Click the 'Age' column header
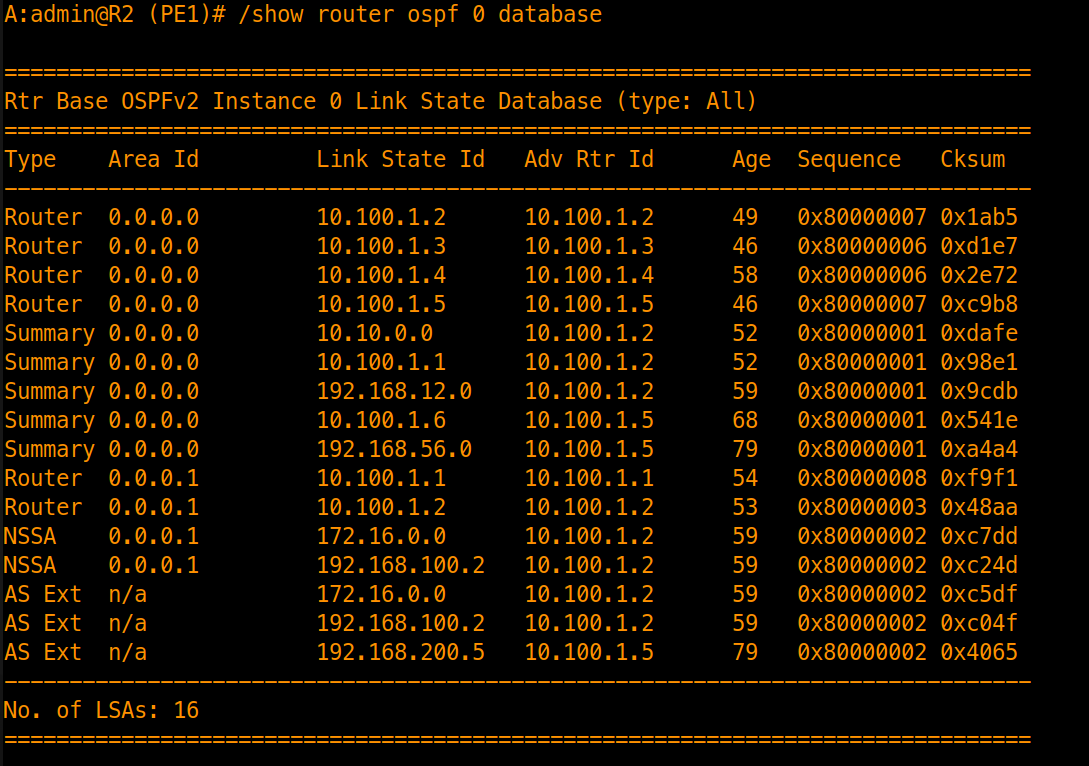 [x=751, y=160]
